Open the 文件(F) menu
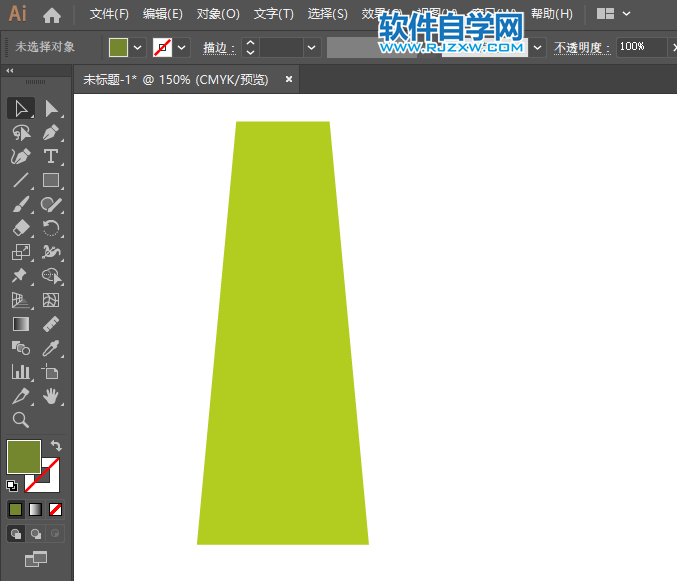 click(x=109, y=14)
